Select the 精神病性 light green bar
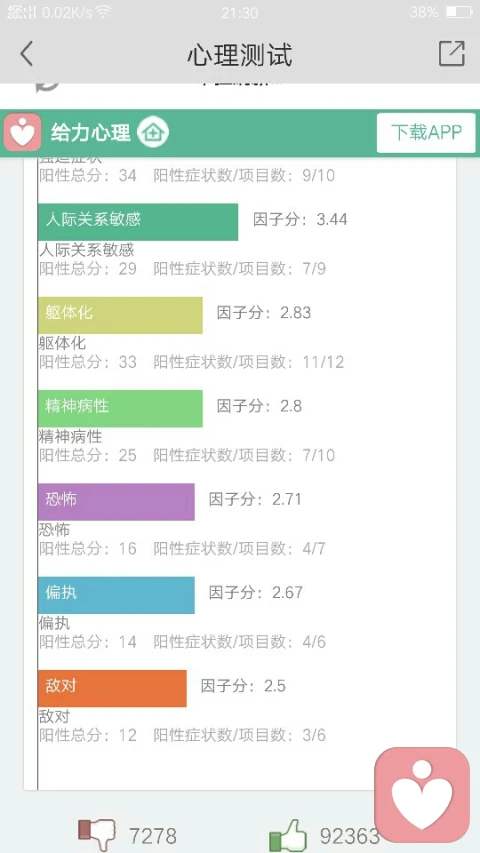480x853 pixels. (120, 408)
